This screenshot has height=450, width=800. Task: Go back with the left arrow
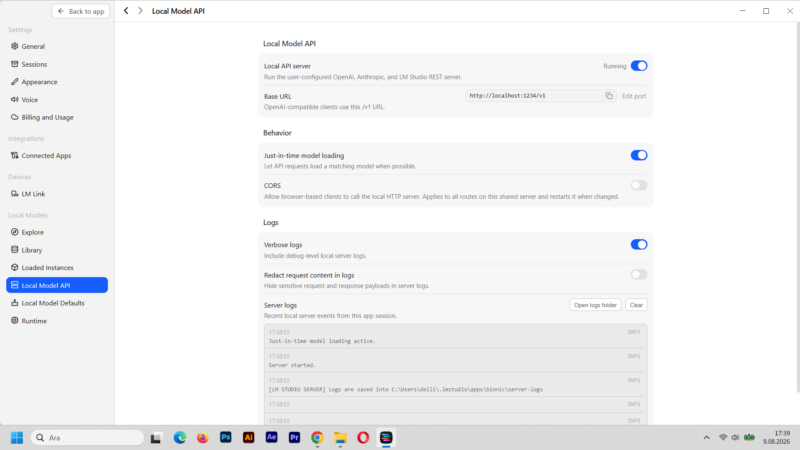[x=126, y=11]
